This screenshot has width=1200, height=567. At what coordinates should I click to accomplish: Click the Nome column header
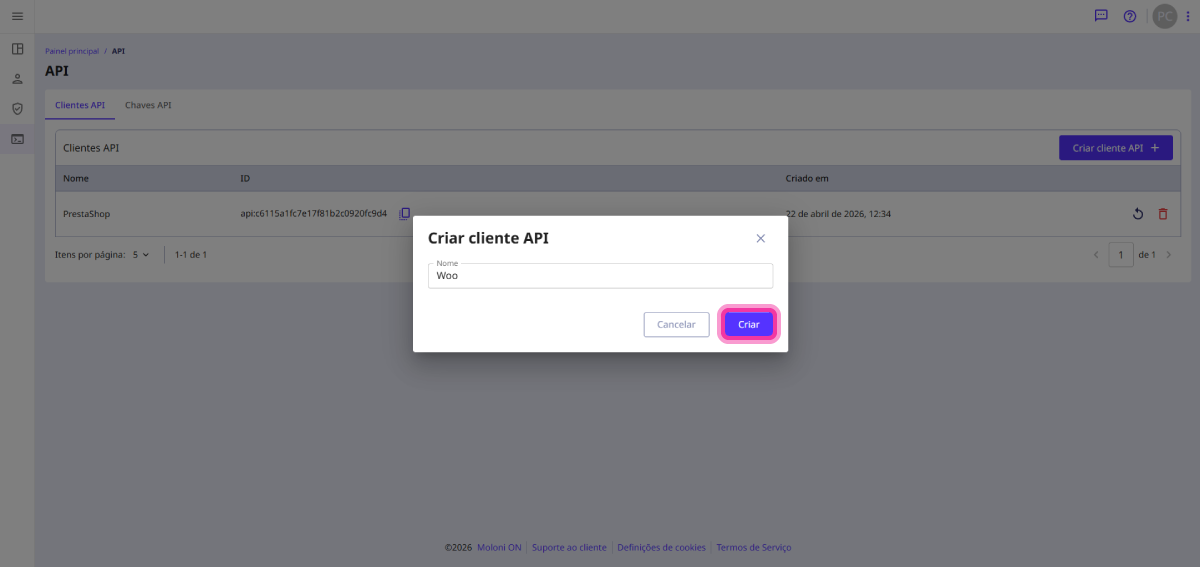[76, 179]
